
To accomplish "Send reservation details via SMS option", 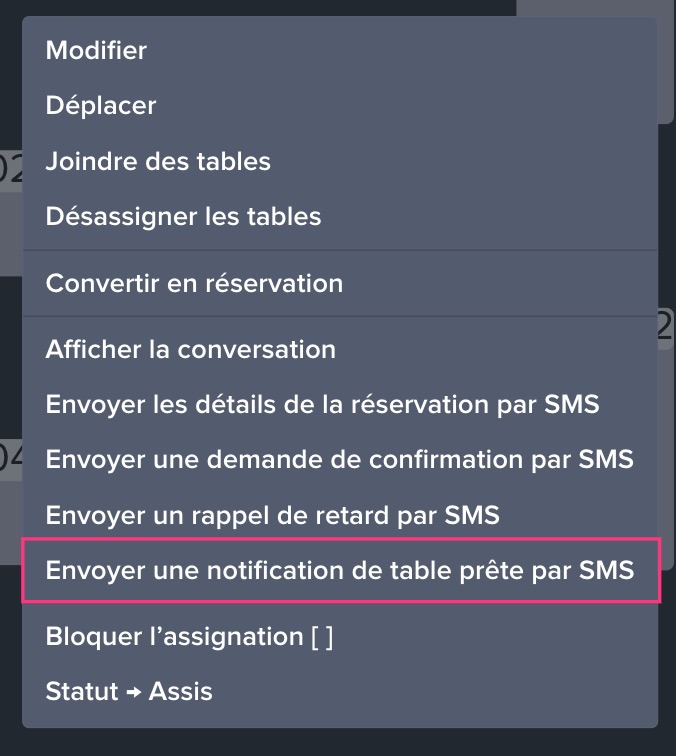I will coord(322,405).
